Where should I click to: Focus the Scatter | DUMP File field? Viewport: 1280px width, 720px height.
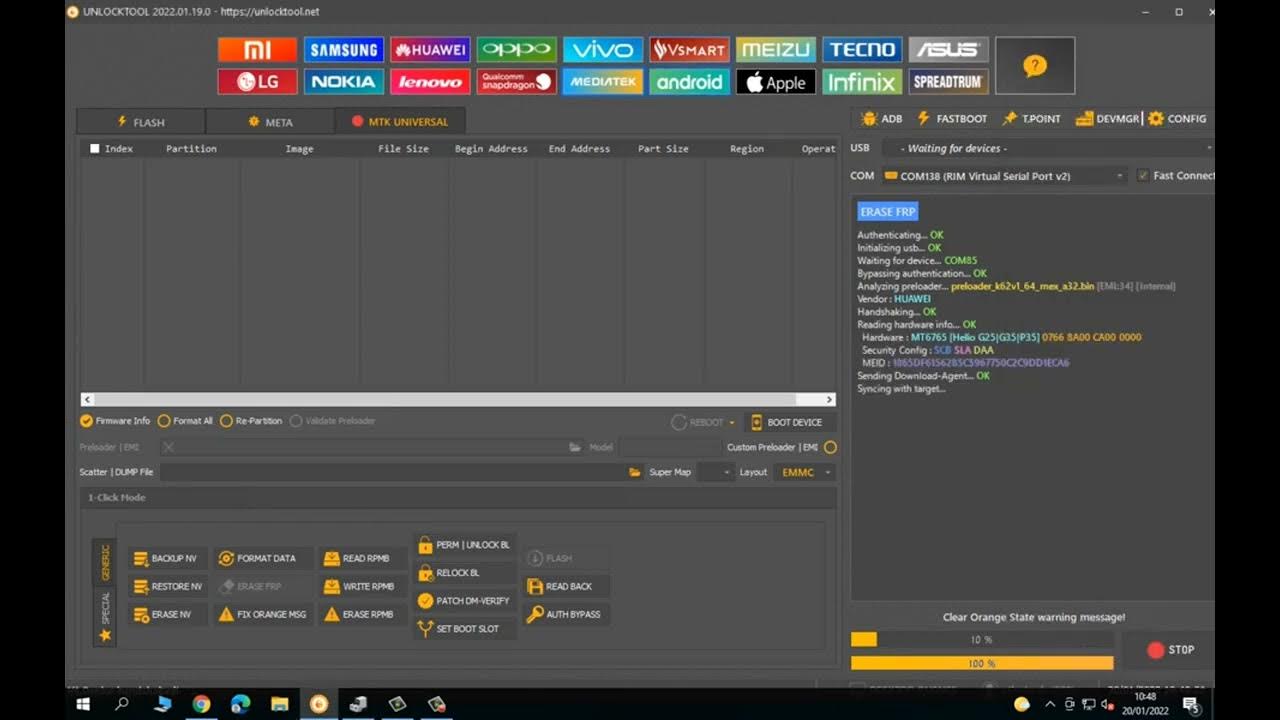393,472
